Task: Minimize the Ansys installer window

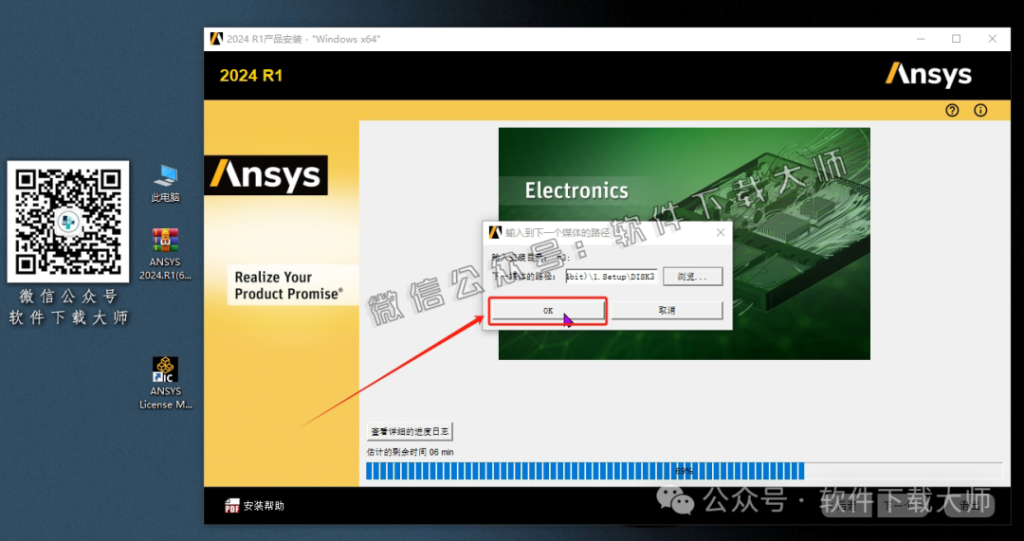Action: (x=921, y=39)
